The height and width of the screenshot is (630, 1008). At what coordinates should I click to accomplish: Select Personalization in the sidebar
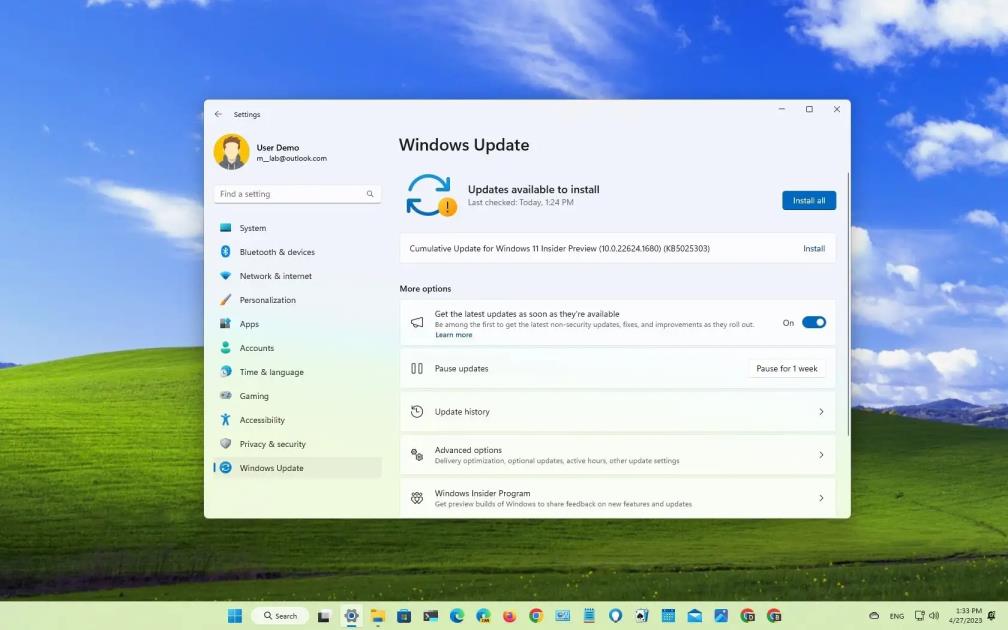[297, 300]
